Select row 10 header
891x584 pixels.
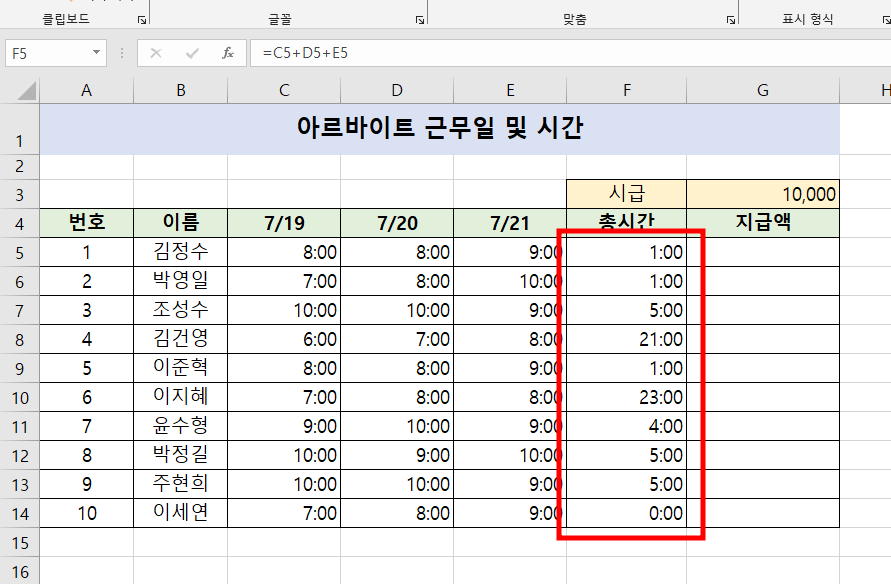coord(19,397)
